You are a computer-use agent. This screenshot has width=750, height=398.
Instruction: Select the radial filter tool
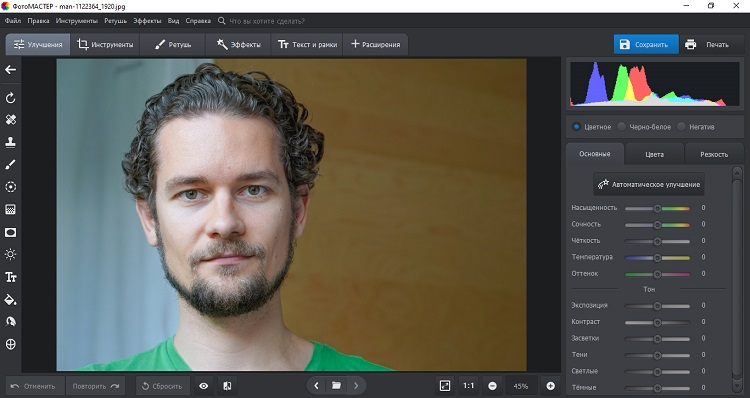[x=11, y=187]
